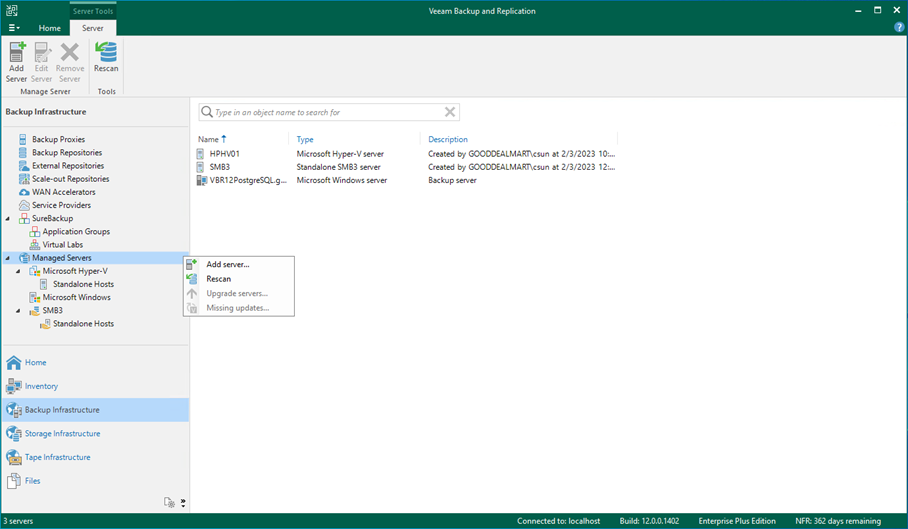Select Backup Repositories in the tree
Image resolution: width=908 pixels, height=529 pixels.
point(67,152)
